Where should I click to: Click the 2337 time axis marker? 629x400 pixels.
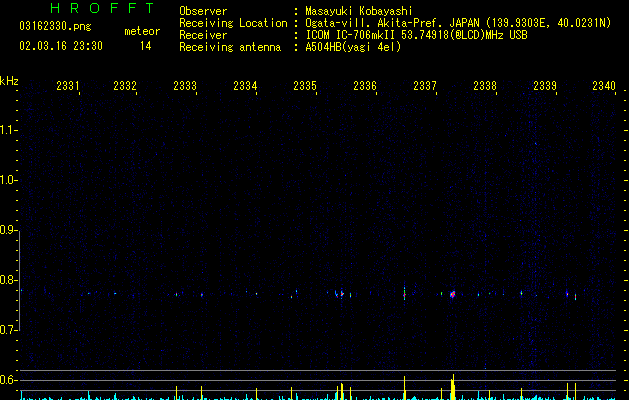click(x=425, y=86)
